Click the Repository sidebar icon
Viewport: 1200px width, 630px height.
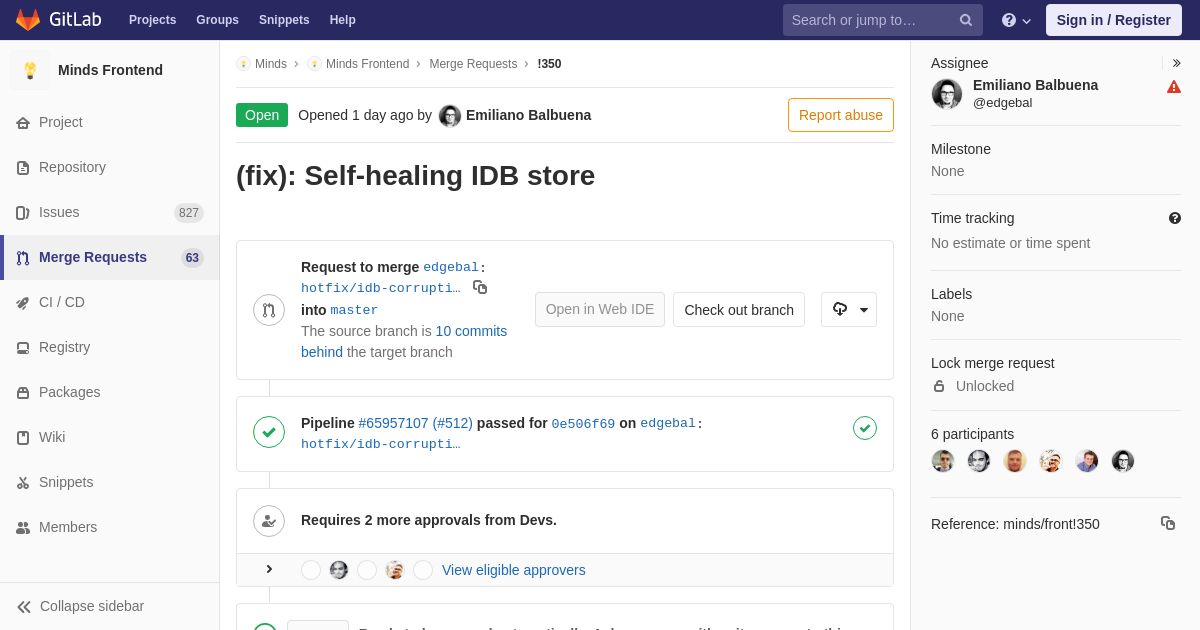[x=23, y=168]
